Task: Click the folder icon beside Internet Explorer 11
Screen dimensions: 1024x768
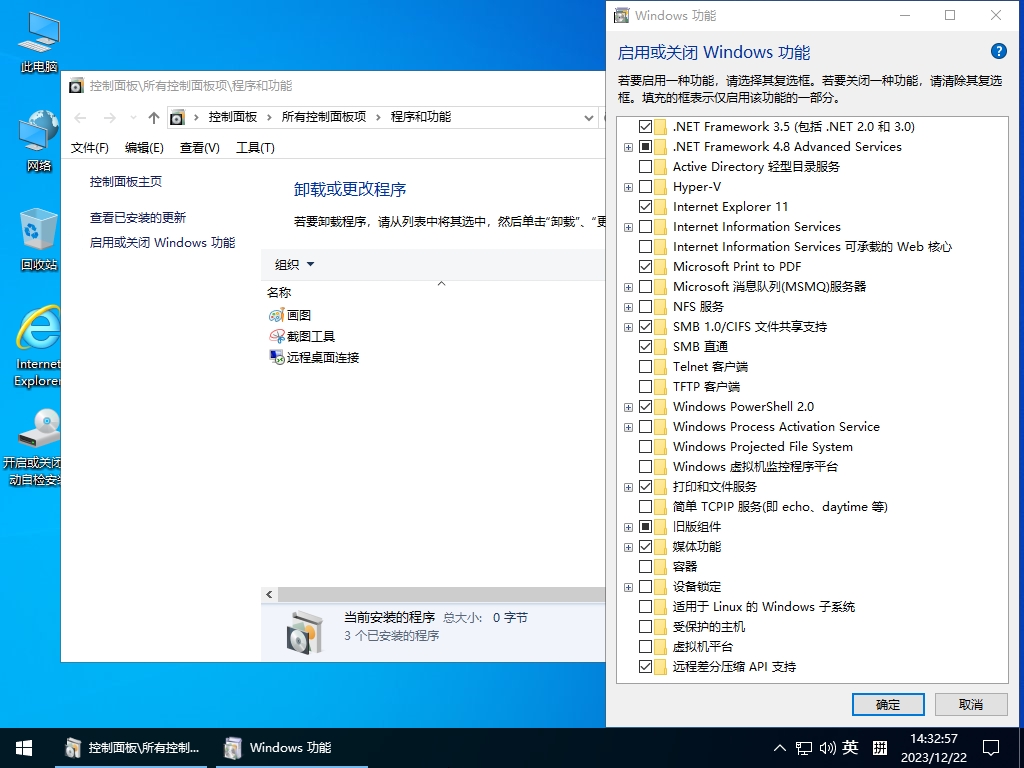Action: click(661, 207)
